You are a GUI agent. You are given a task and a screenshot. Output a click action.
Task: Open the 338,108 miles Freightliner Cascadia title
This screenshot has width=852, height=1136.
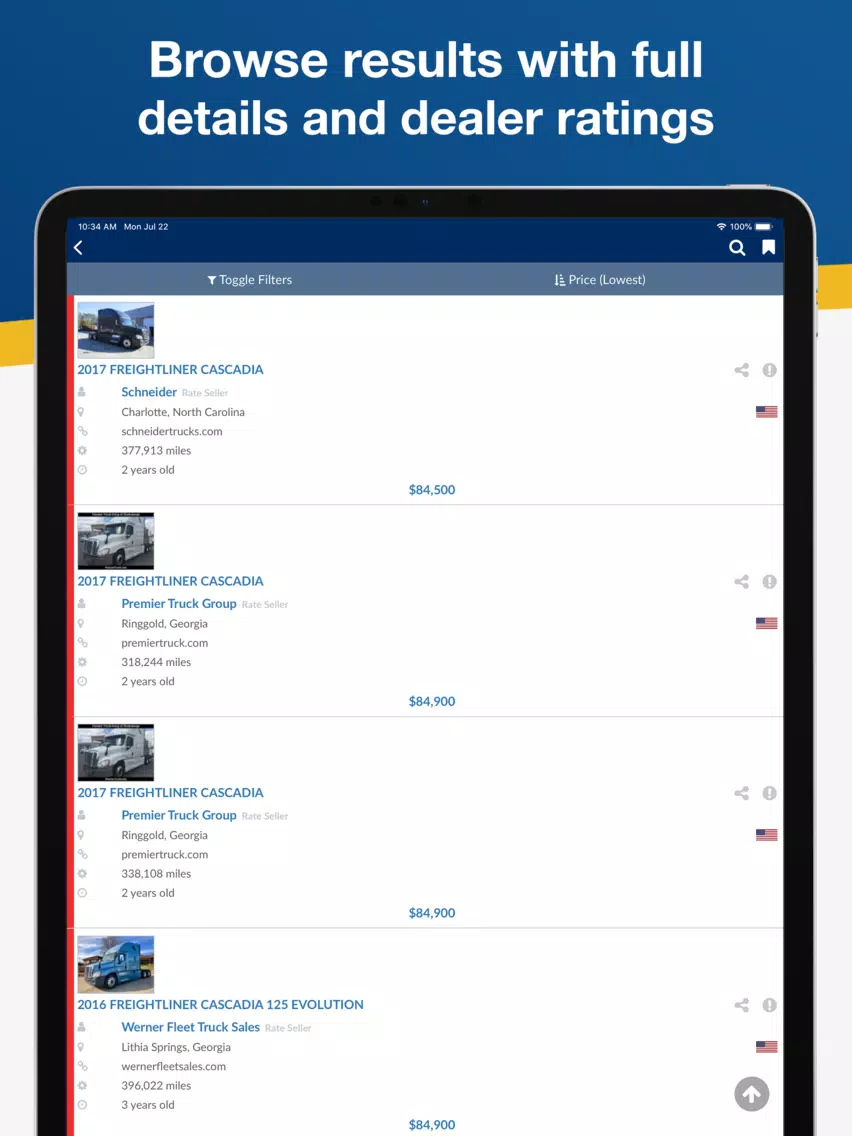coord(170,793)
